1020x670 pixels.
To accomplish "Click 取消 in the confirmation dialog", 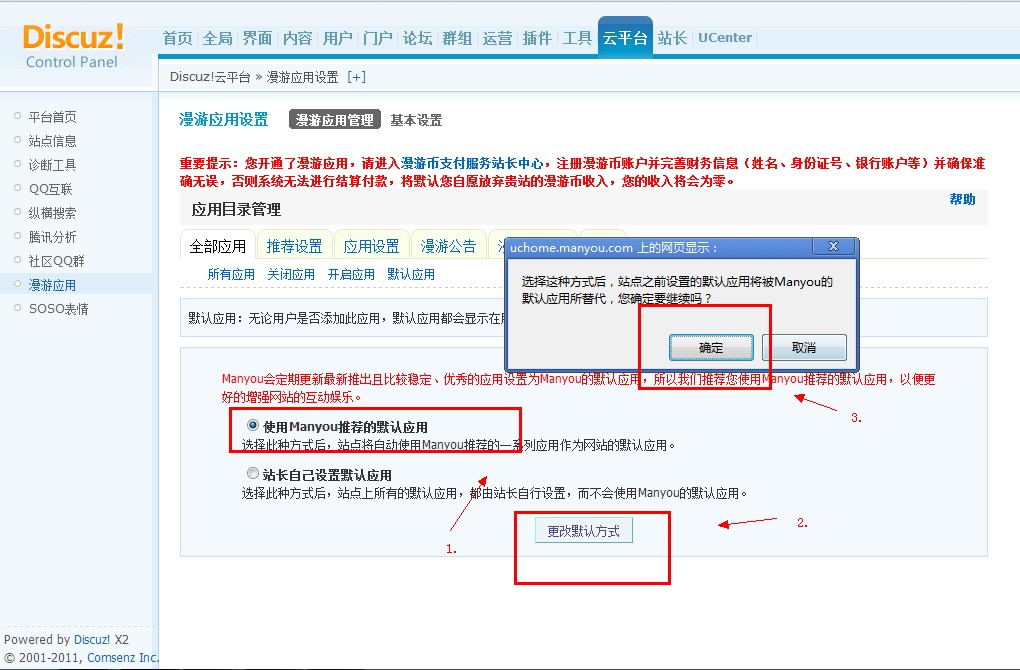I will tap(804, 347).
